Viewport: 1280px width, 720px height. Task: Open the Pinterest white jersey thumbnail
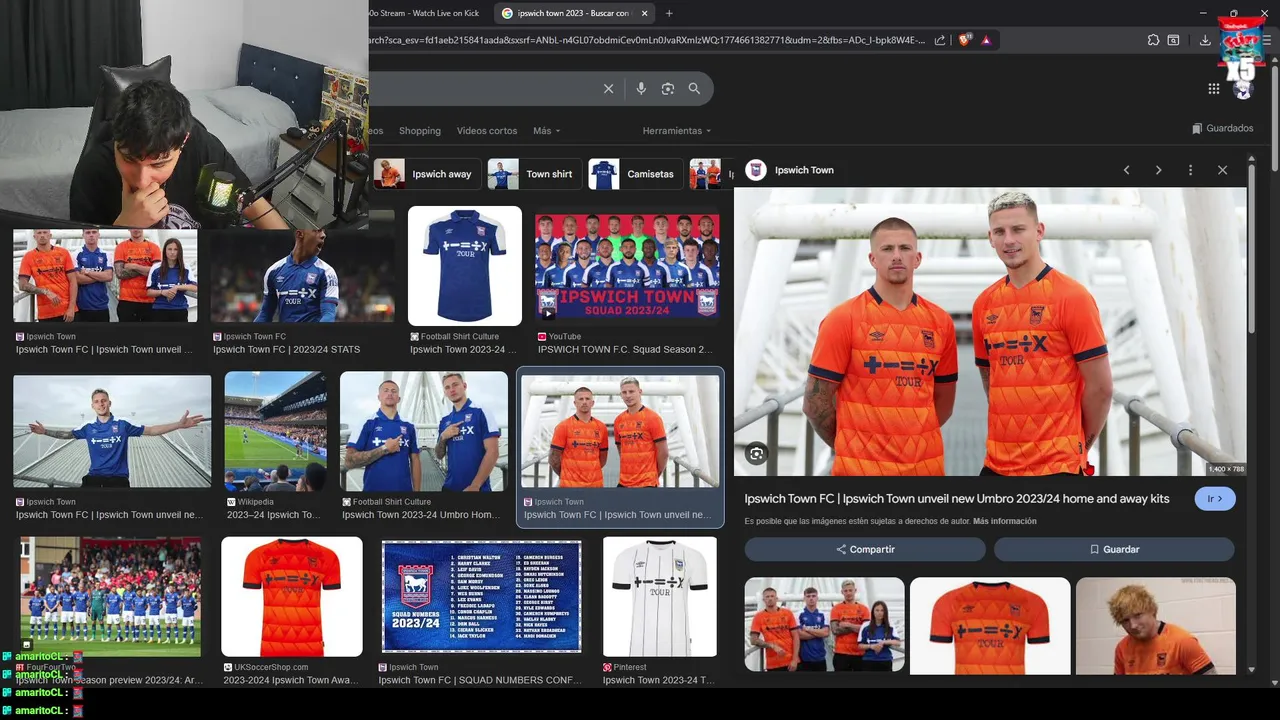click(660, 596)
